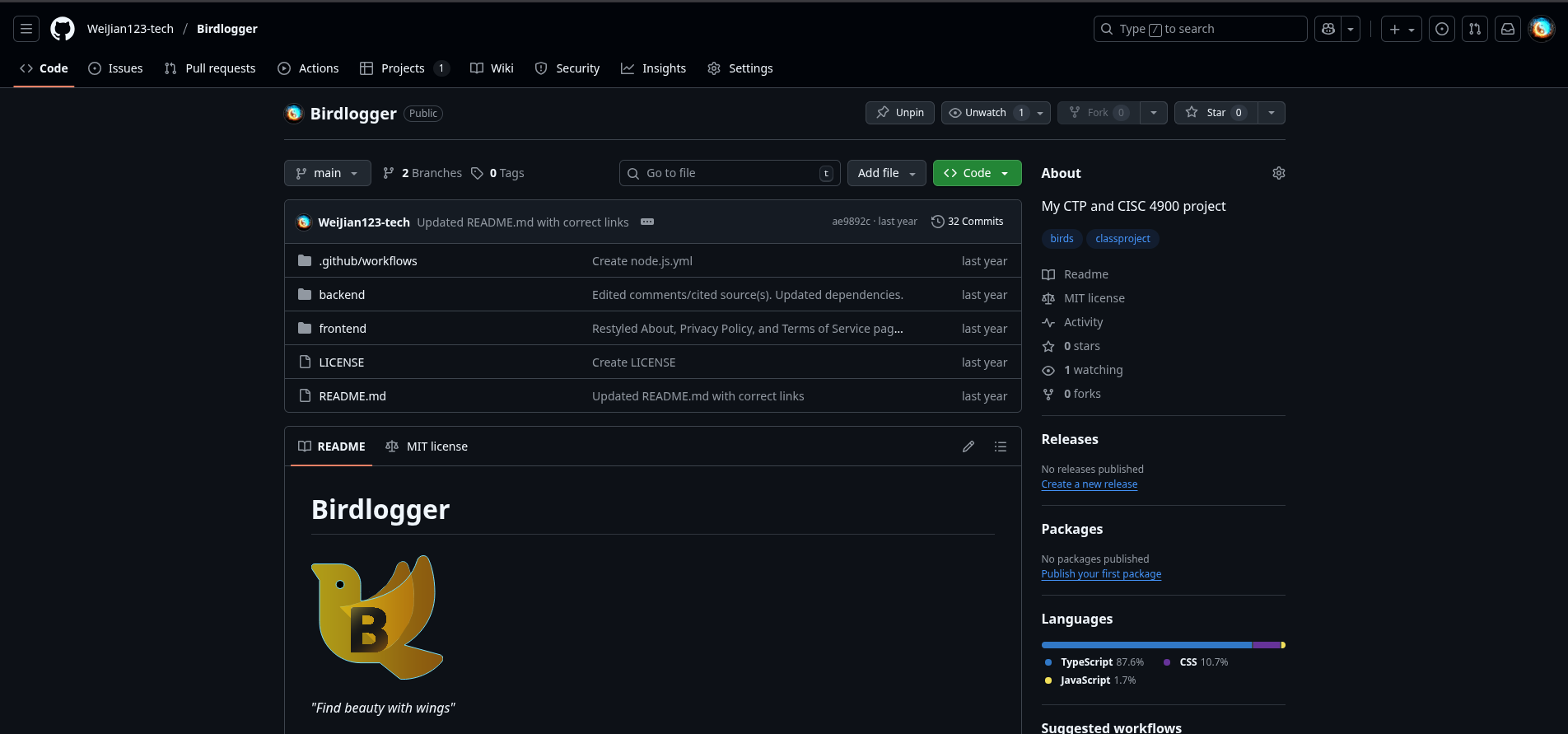View the 2 Branches page
The width and height of the screenshot is (1568, 734).
click(422, 173)
